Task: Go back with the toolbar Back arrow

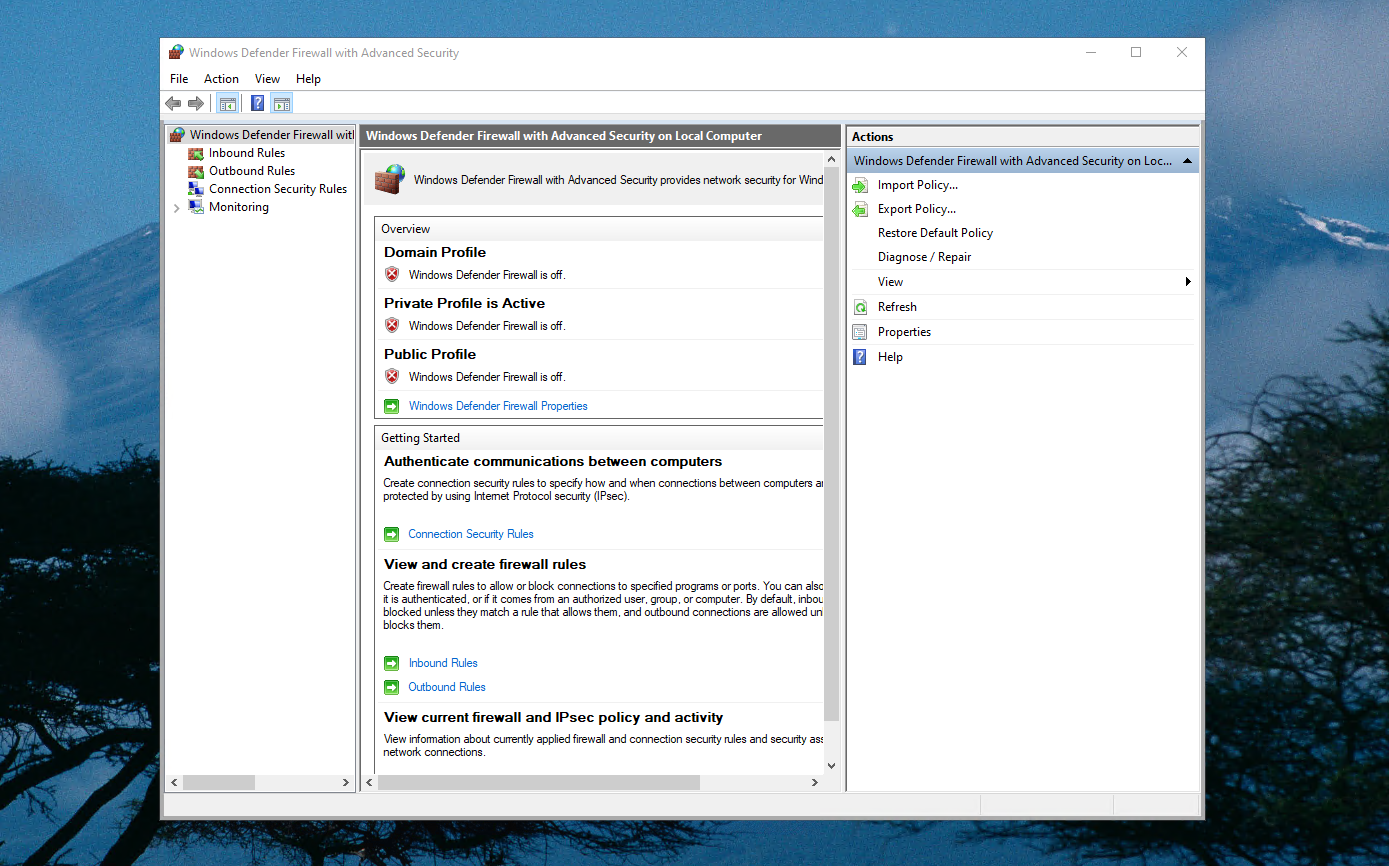Action: click(x=173, y=103)
